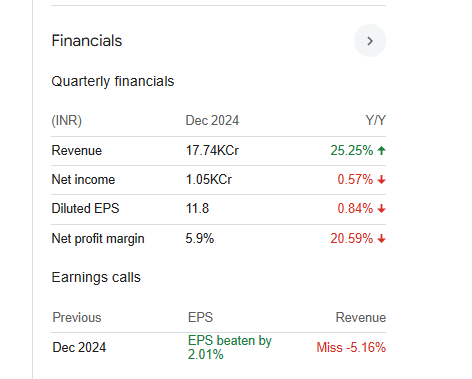Screen dimensions: 472x379
Task: Click the 20.59% margin change figure
Action: coord(352,239)
